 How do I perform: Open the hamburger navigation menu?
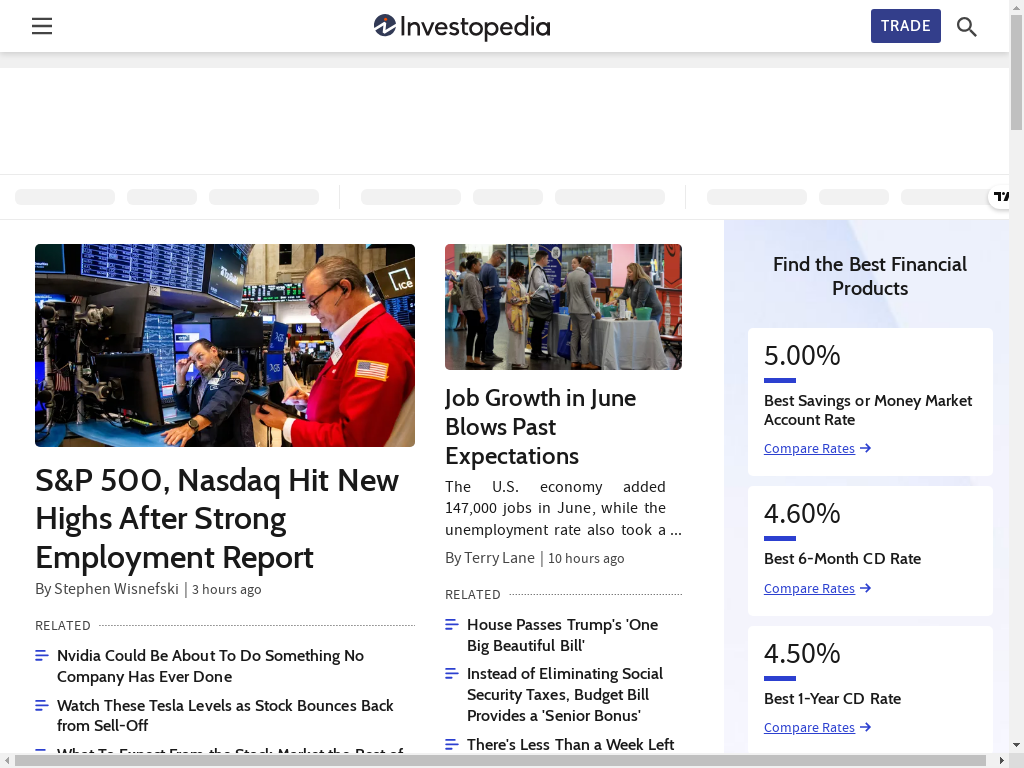coord(42,26)
